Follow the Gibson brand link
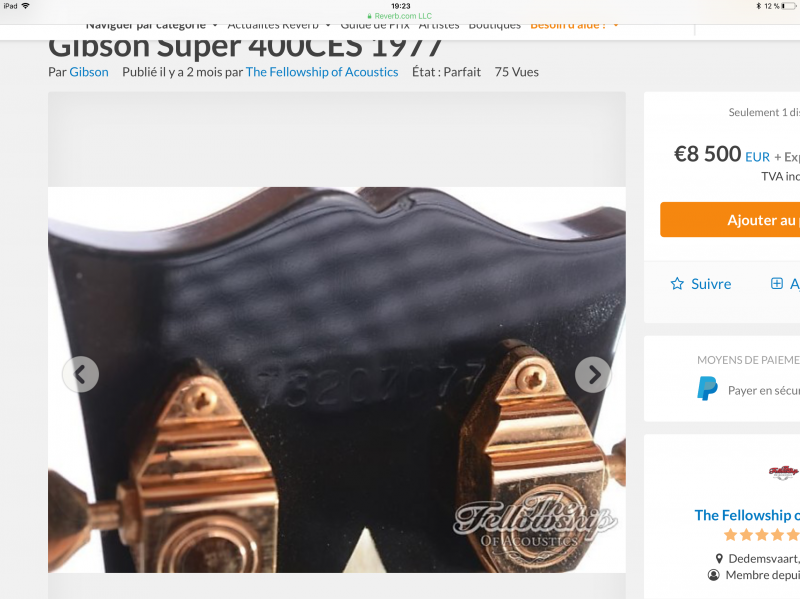800x599 pixels. click(x=89, y=72)
